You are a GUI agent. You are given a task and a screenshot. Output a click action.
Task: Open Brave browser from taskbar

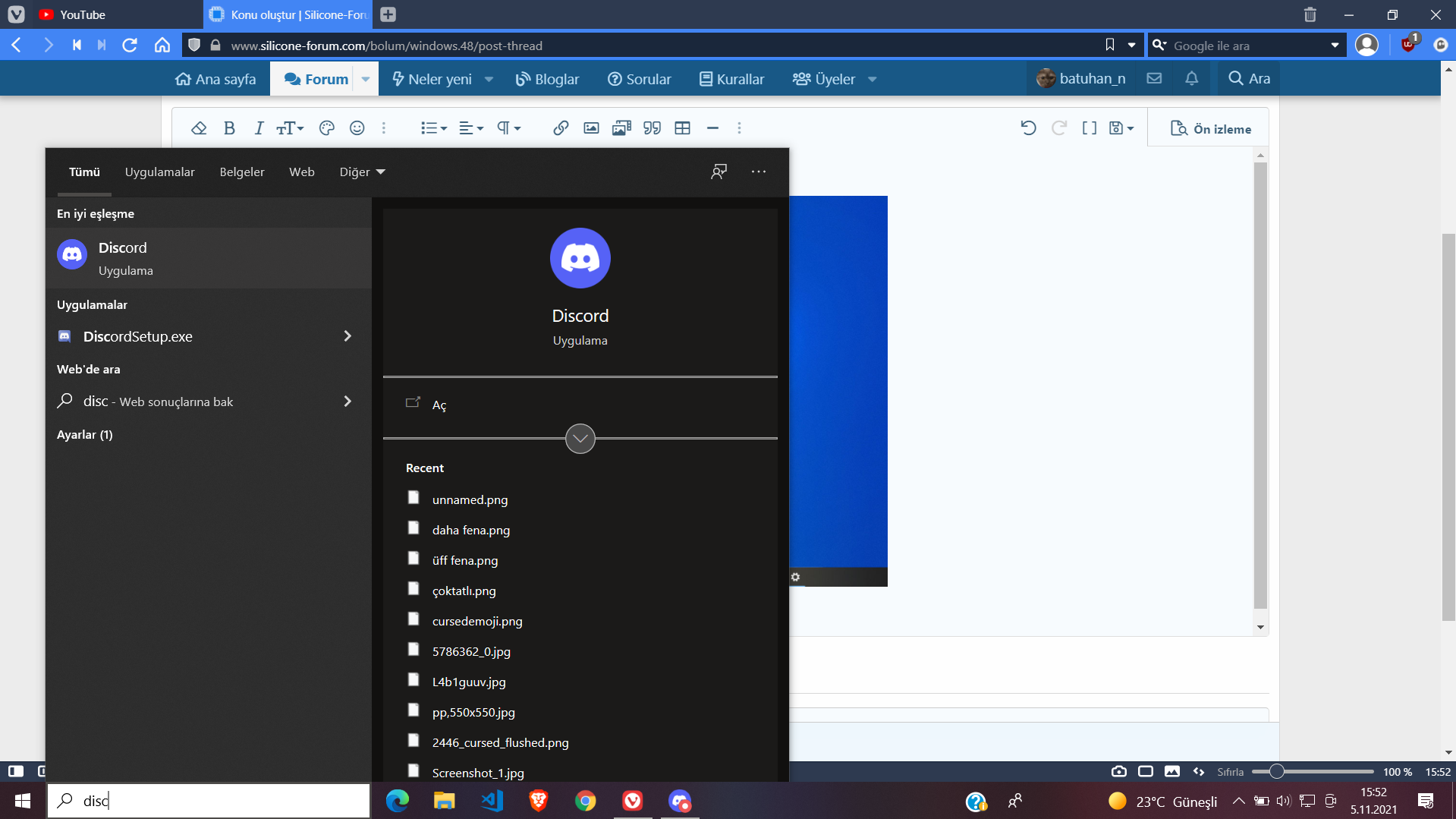point(539,801)
